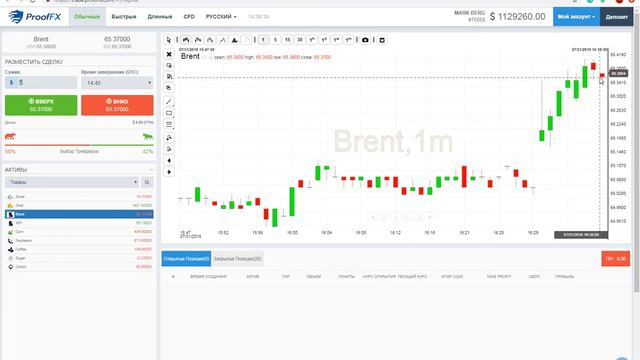This screenshot has height=360, width=640.
Task: Open the Открытые Позиции tab
Action: [186, 259]
